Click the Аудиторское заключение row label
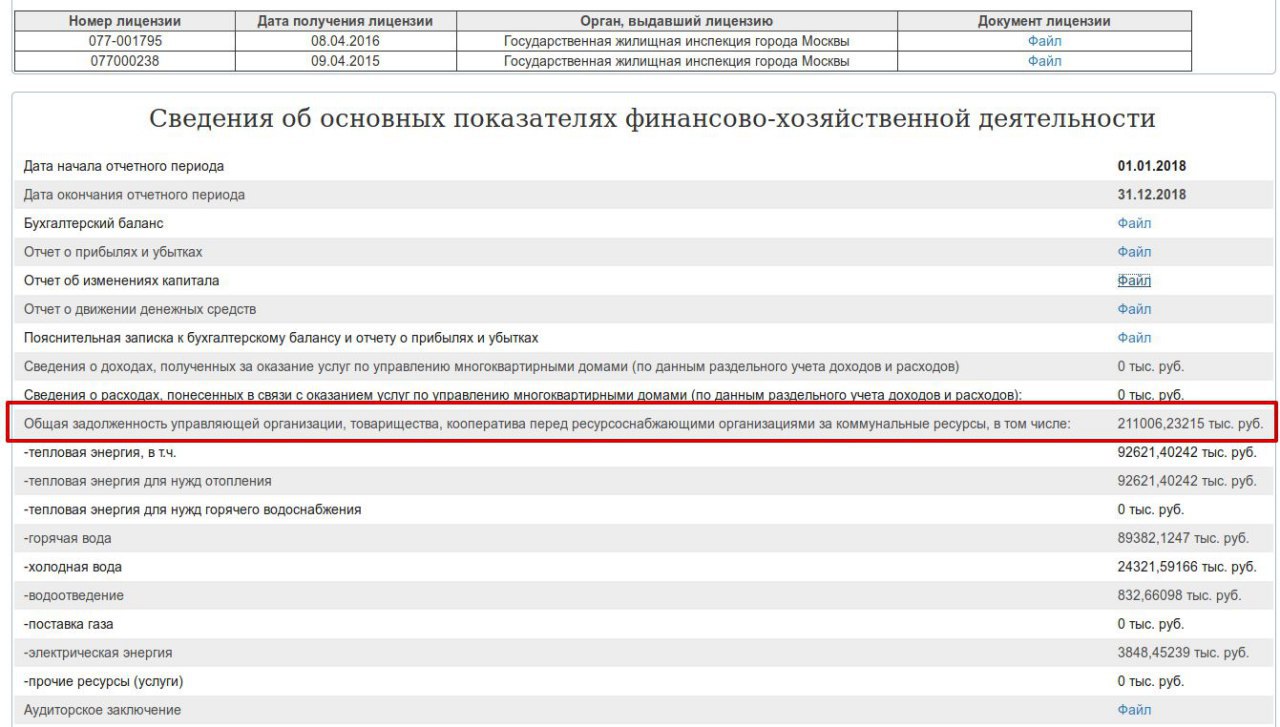 pyautogui.click(x=103, y=710)
